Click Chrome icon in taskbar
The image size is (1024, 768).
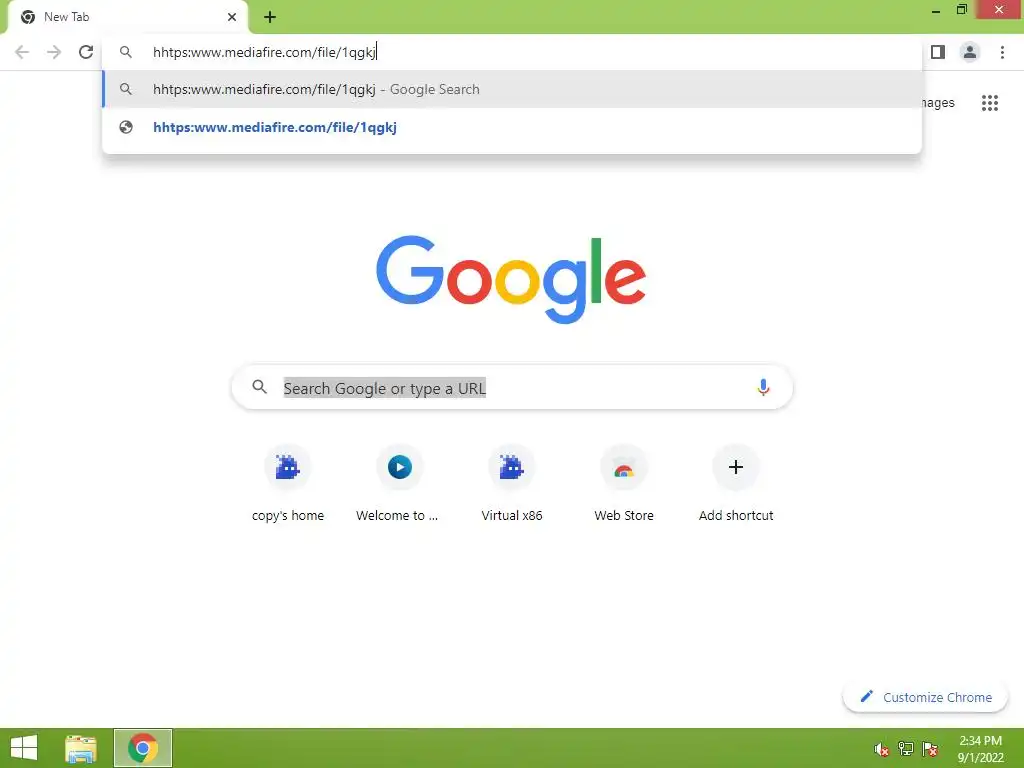click(143, 748)
